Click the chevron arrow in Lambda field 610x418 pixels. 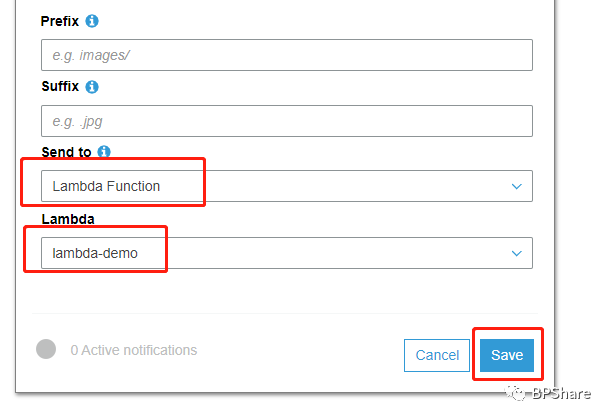[x=517, y=253]
